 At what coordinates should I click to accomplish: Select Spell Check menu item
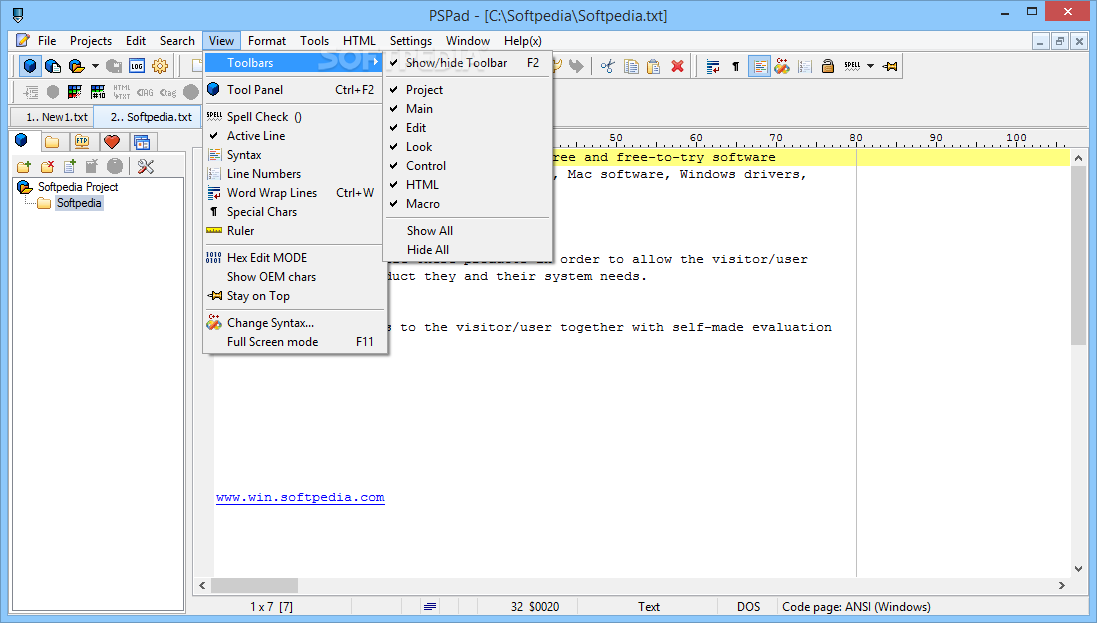click(295, 117)
